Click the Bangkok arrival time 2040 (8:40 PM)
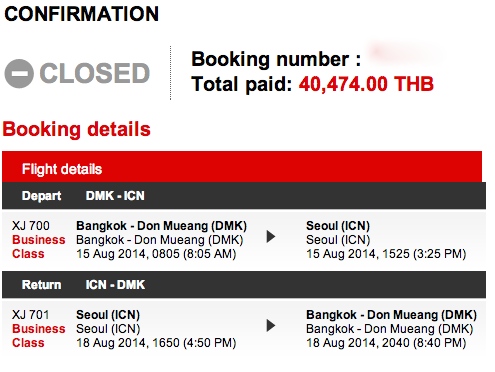The image size is (495, 372). coord(424,343)
